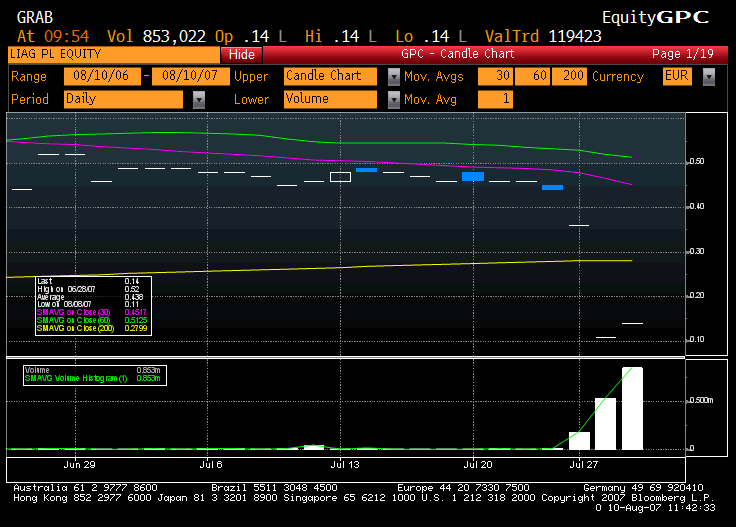Click the GRAB header text

click(x=35, y=17)
